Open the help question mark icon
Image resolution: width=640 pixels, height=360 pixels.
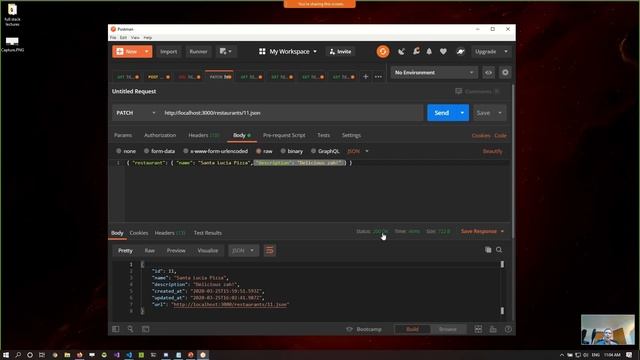click(x=508, y=329)
